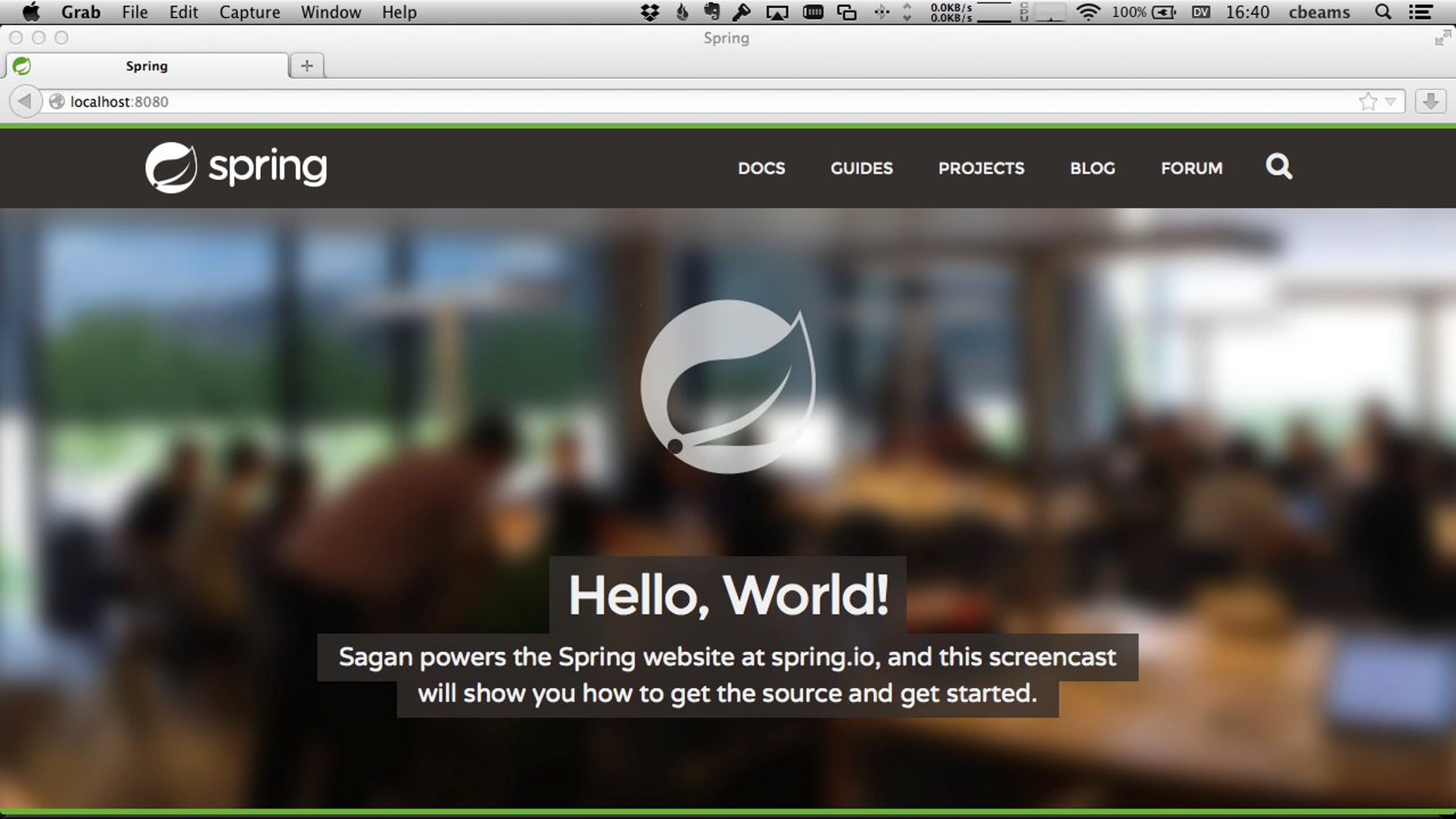
Task: Open the Notification Center list icon
Action: (1420, 12)
